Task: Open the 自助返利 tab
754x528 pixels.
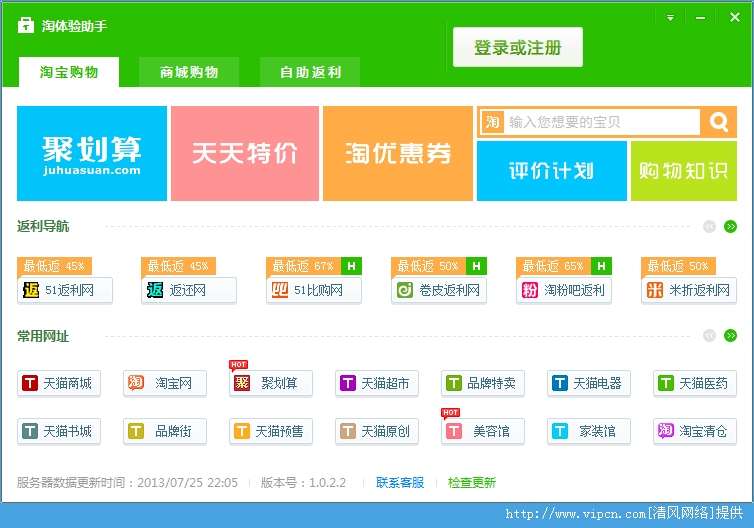Action: [x=310, y=72]
